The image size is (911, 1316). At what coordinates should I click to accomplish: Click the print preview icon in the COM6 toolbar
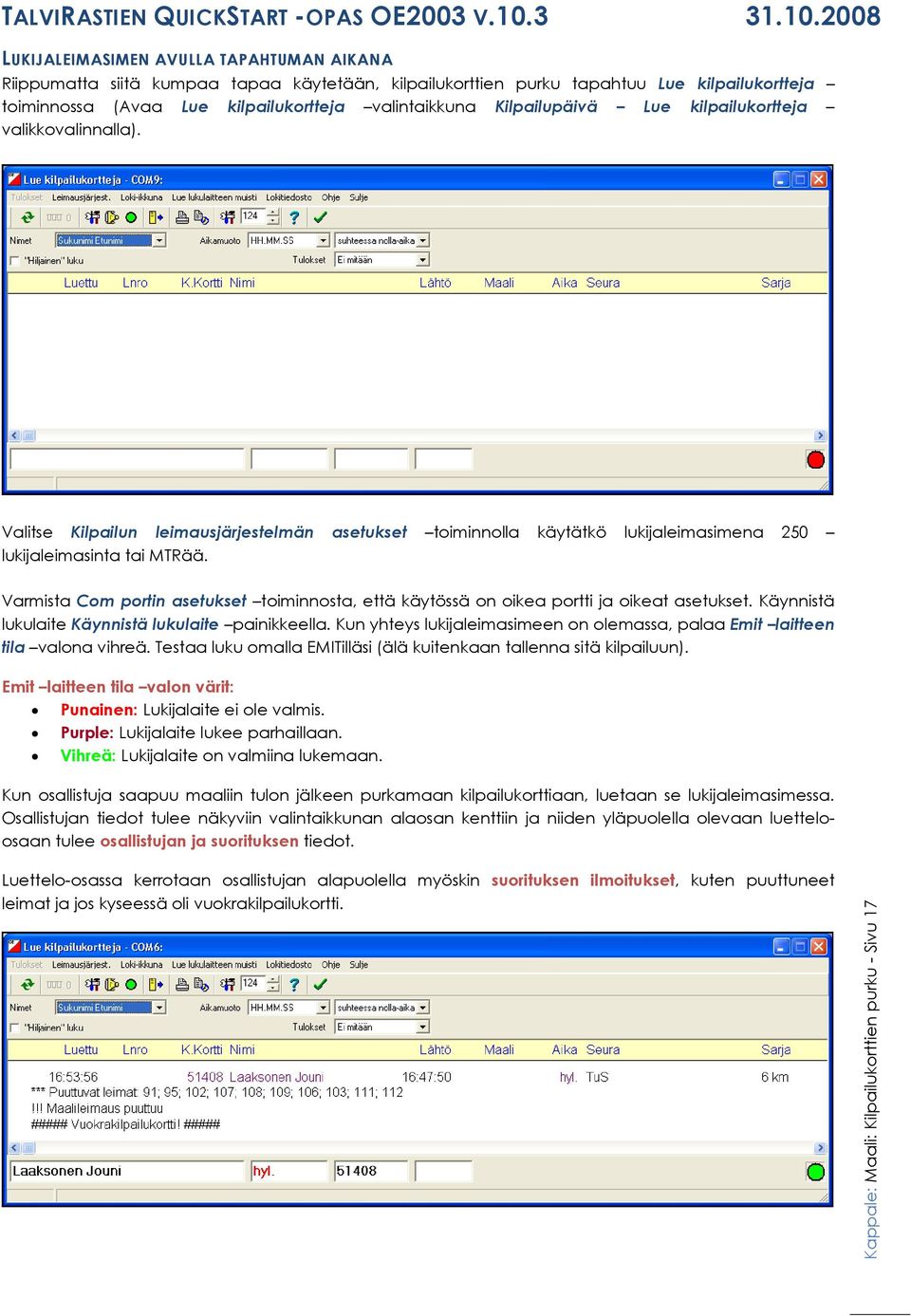click(201, 985)
